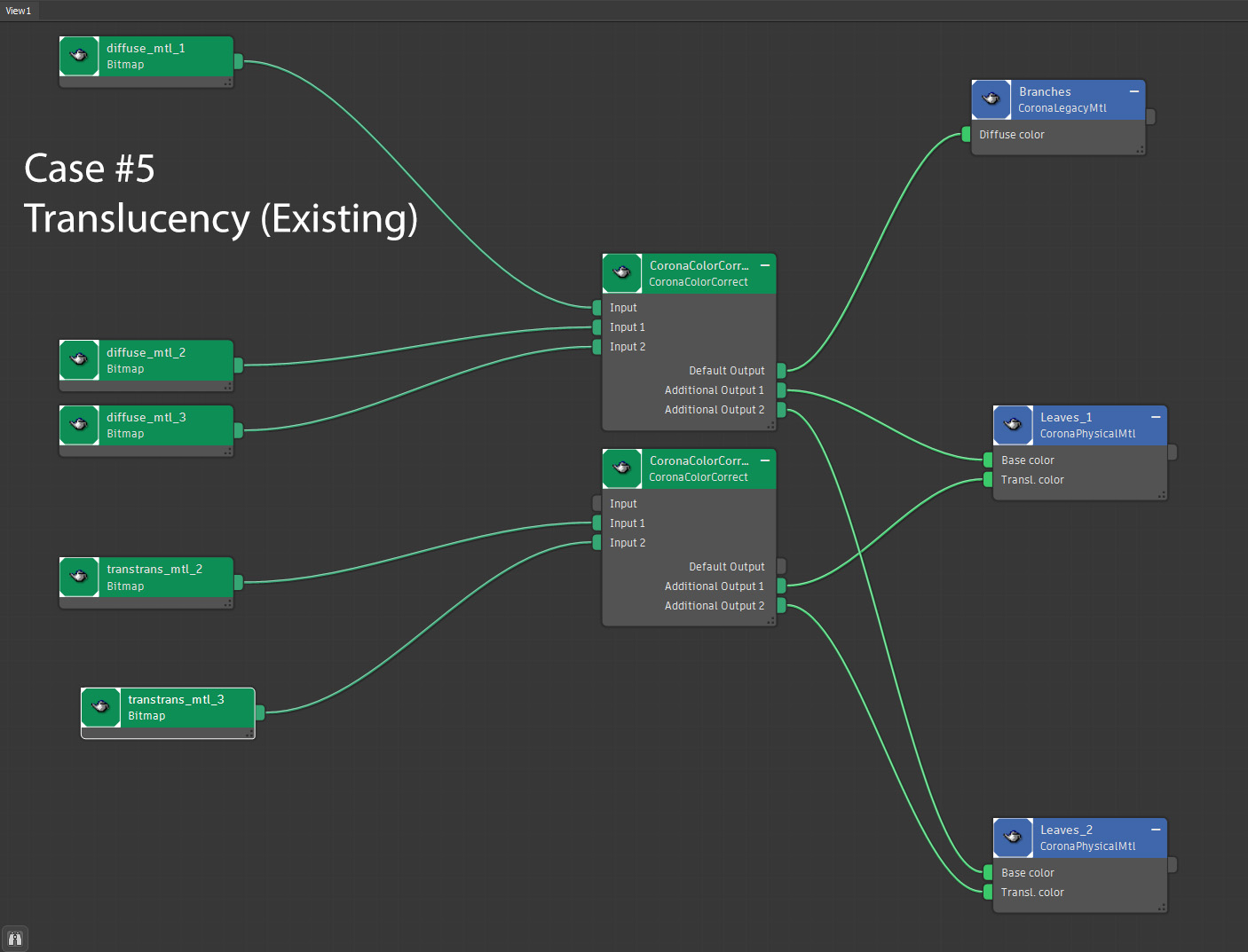
Task: Click the Branches material preview icon
Action: (991, 99)
